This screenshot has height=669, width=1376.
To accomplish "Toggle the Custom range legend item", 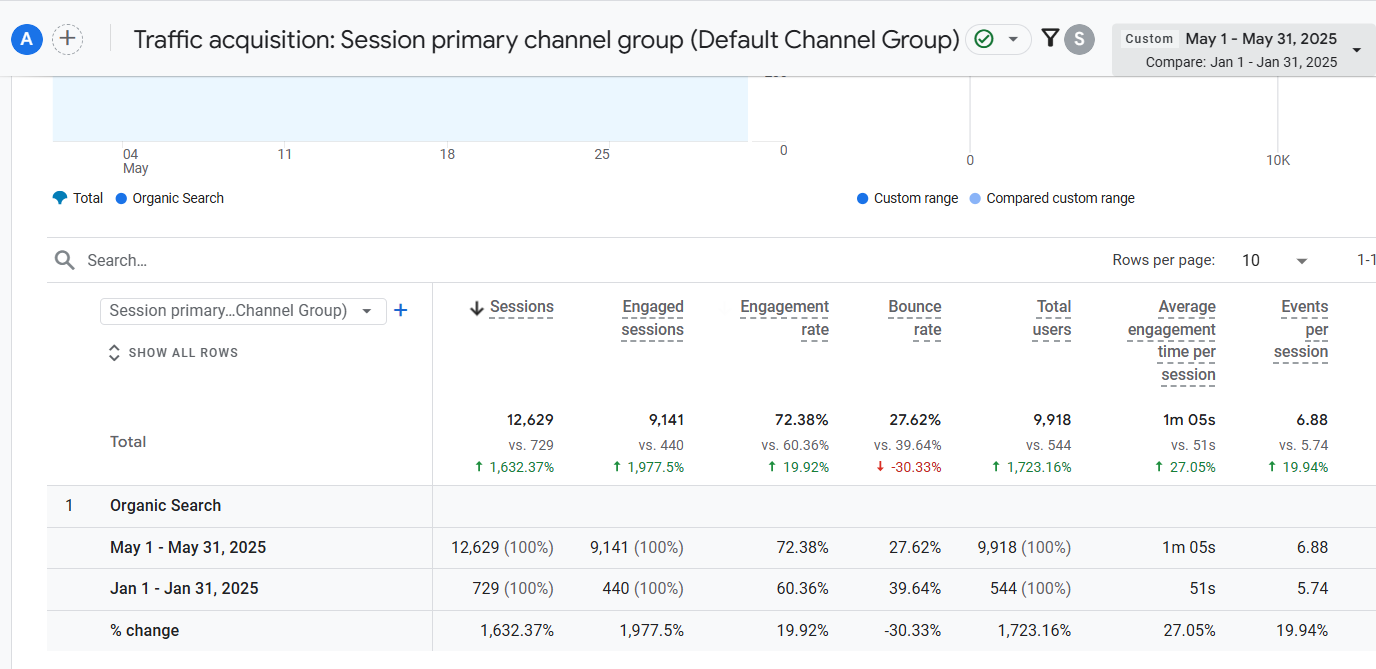I will click(907, 198).
